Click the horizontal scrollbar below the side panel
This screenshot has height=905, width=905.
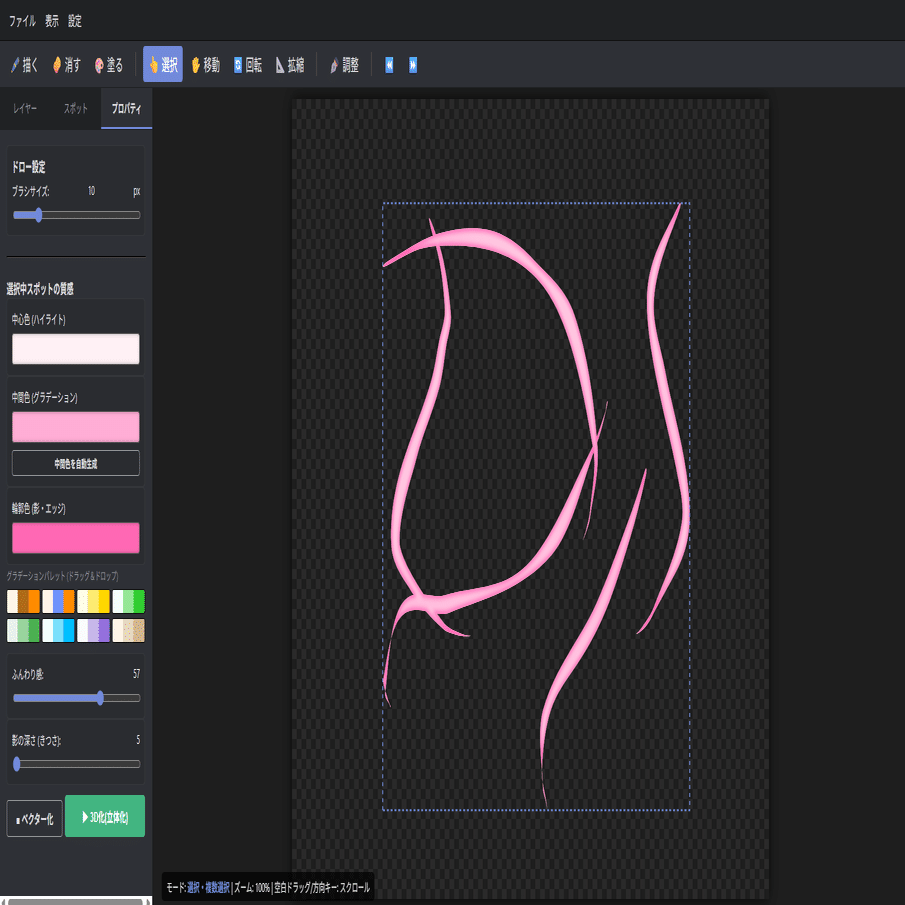(76, 901)
